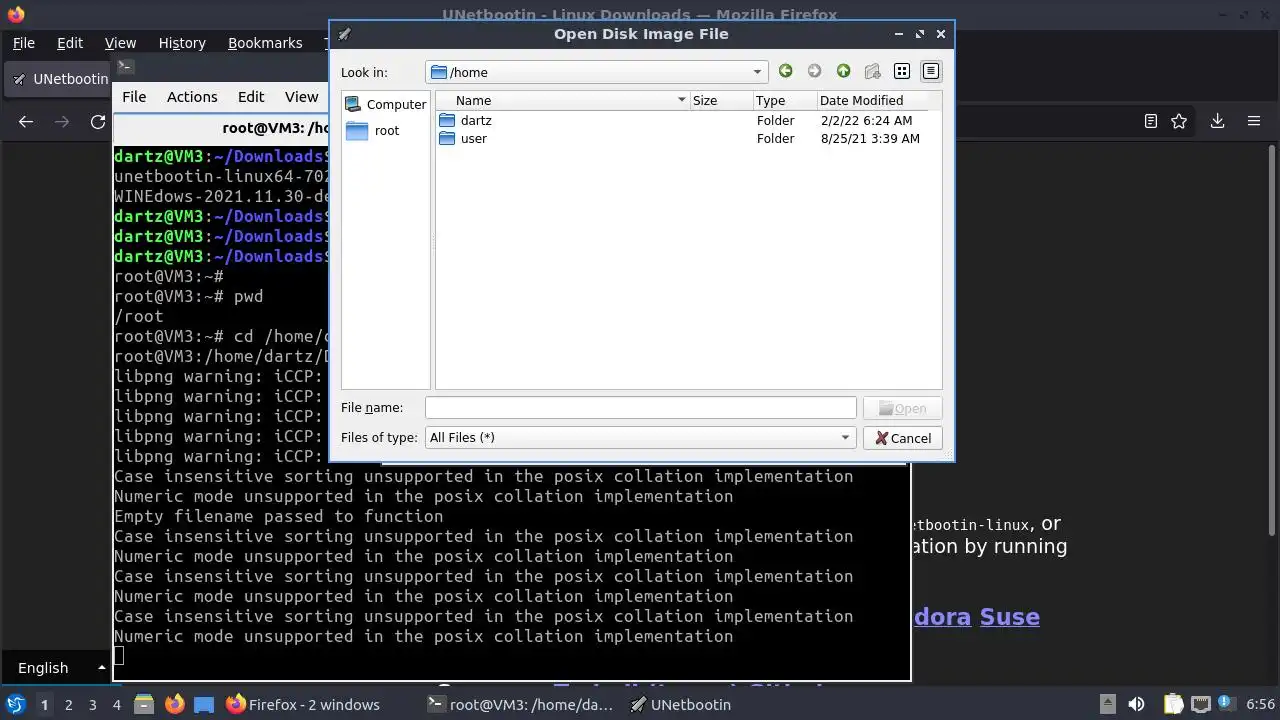Launch Firefox from panel quick-launch icon
The height and width of the screenshot is (720, 1280).
[x=174, y=704]
